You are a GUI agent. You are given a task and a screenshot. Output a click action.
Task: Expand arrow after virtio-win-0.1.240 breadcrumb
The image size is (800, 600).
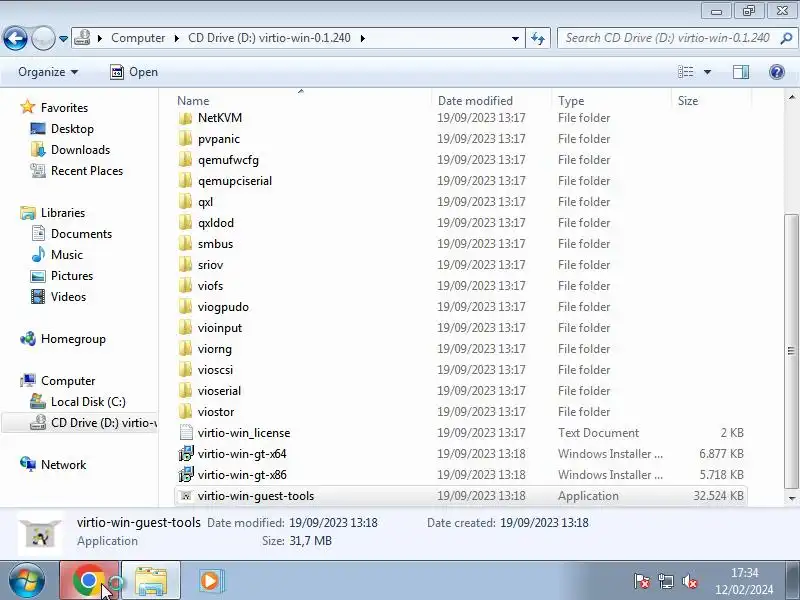tap(363, 39)
